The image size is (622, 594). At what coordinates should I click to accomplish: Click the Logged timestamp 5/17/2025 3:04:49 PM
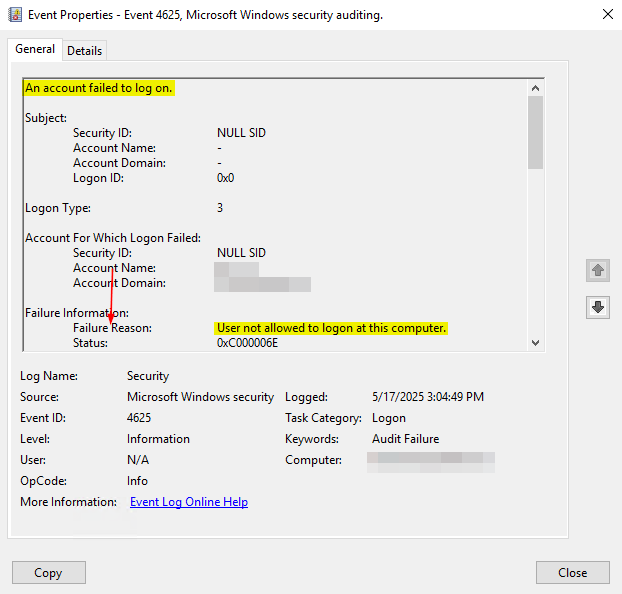[427, 397]
